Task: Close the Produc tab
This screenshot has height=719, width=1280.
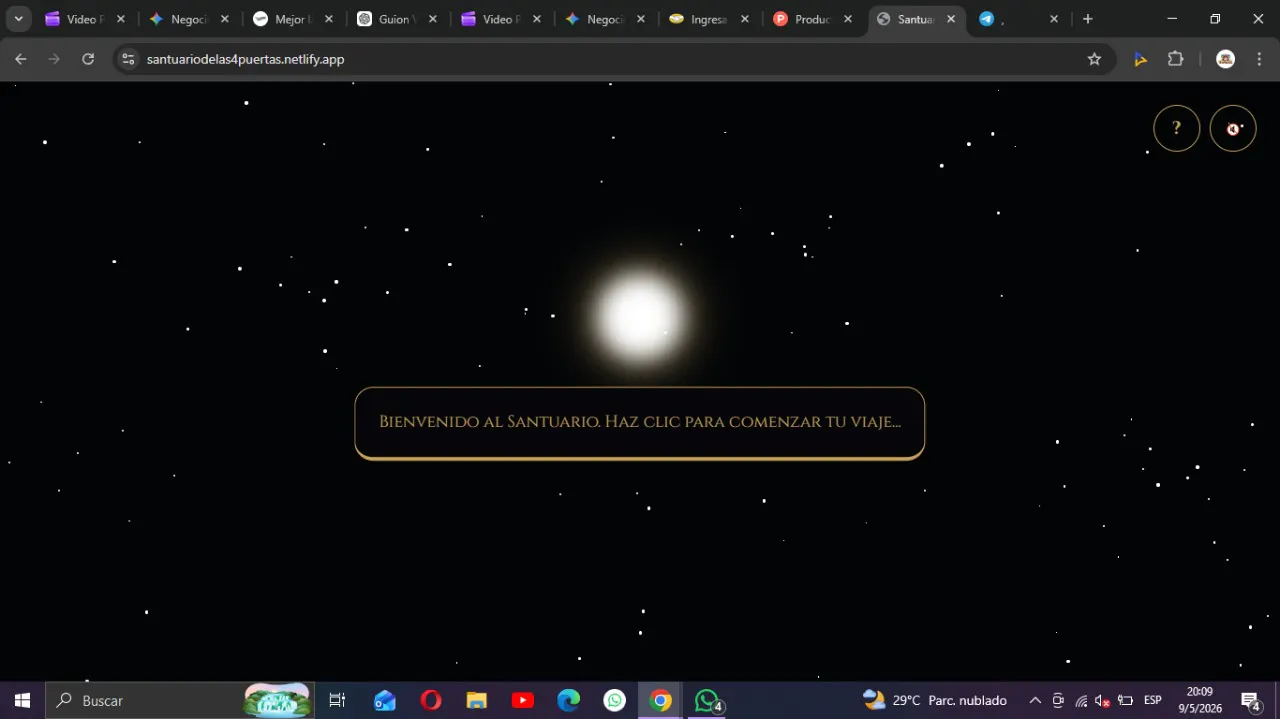Action: click(x=848, y=19)
